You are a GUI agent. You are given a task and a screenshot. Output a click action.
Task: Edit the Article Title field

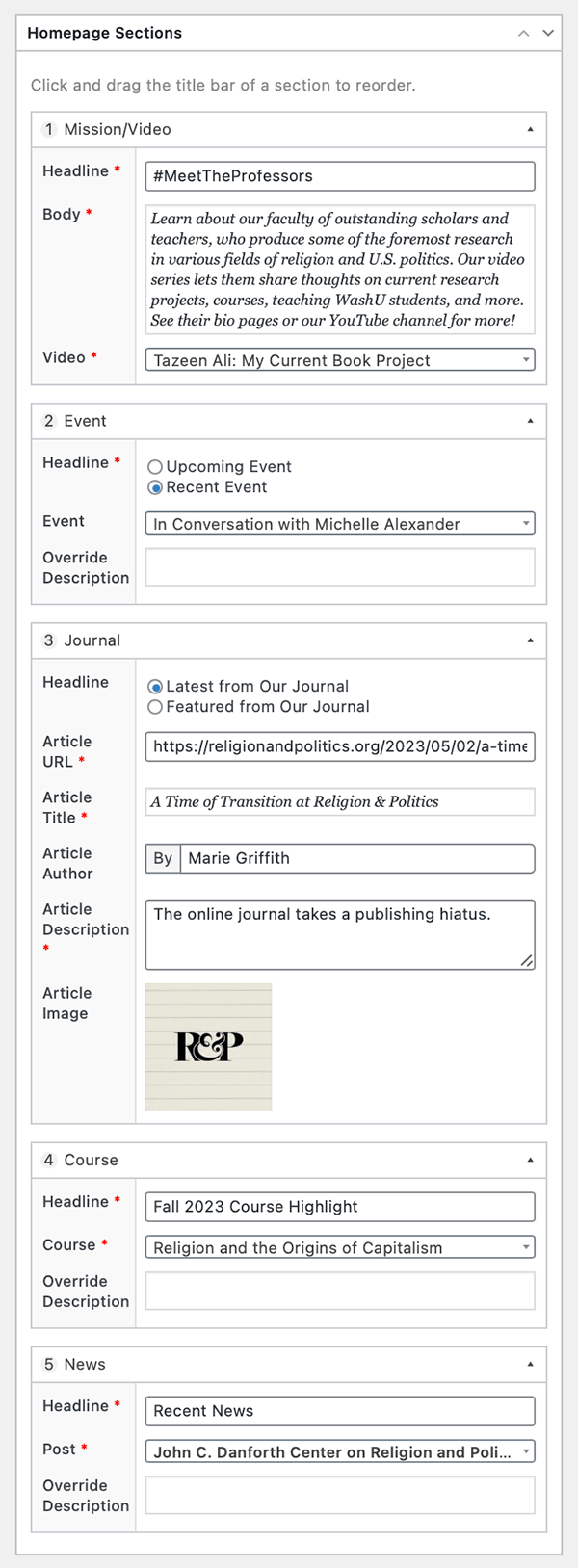click(340, 801)
